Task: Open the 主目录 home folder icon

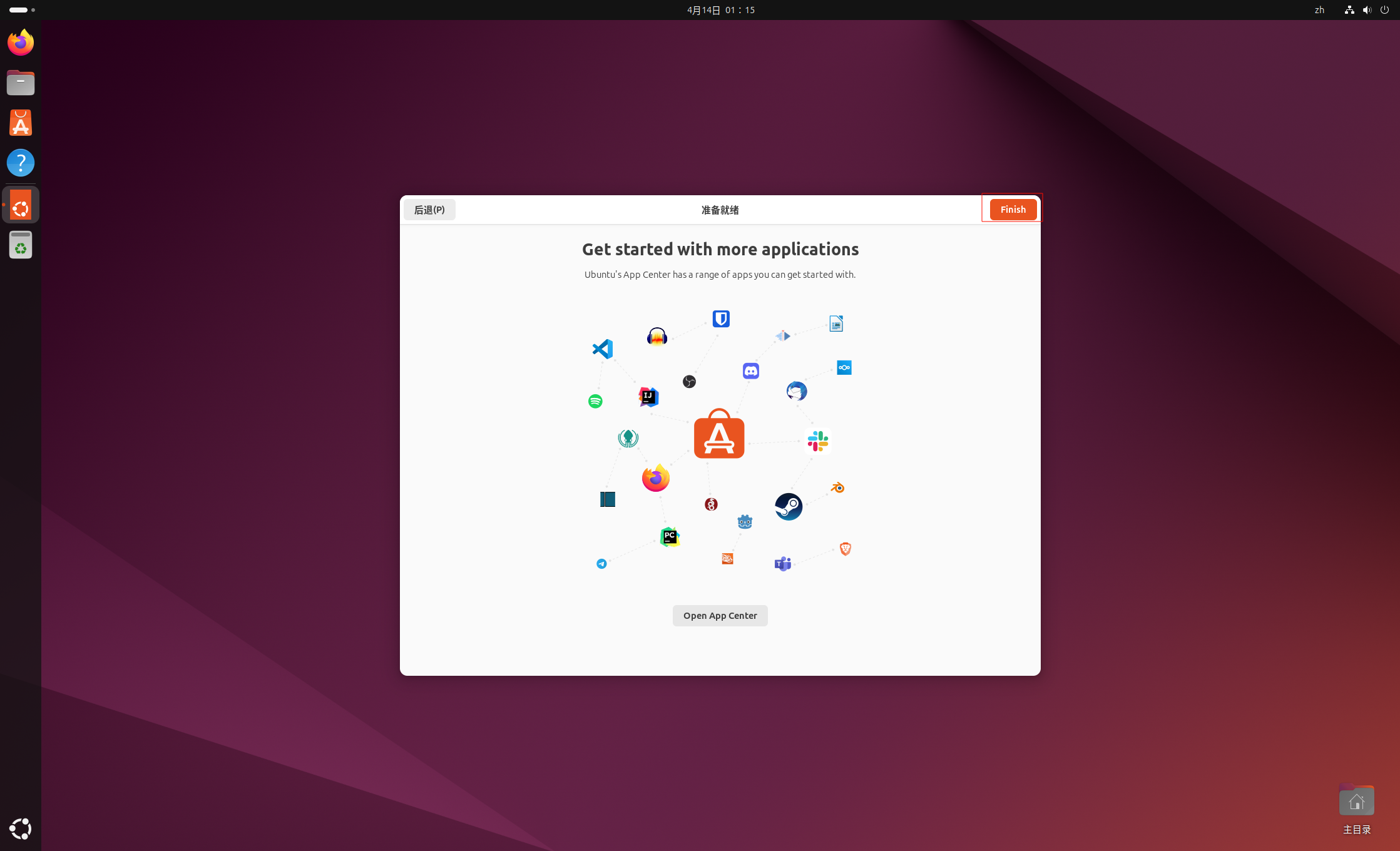Action: 1356,801
